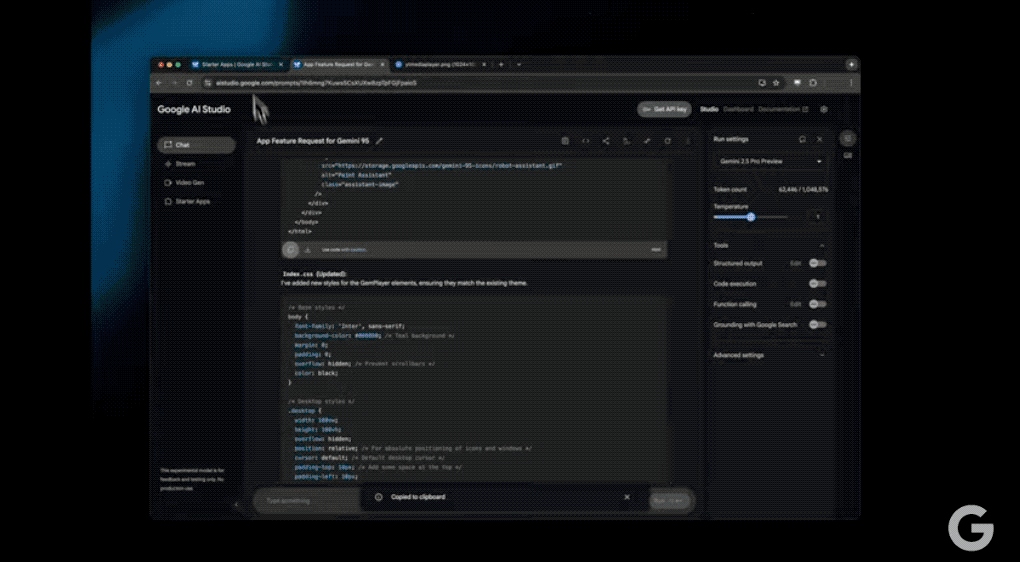
Task: Toggle Grounding with Google Search switch
Action: coord(818,325)
